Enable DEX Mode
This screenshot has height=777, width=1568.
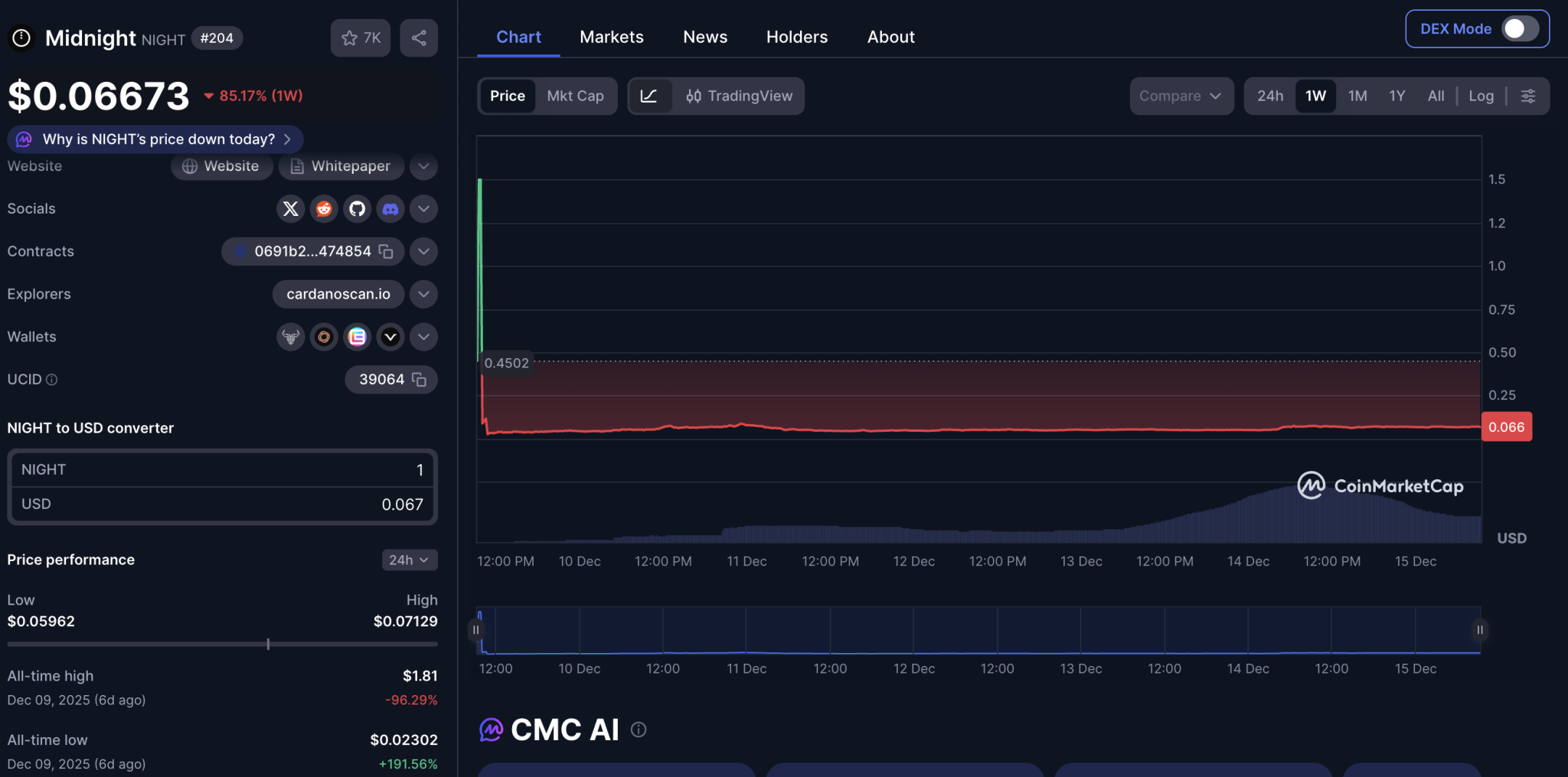click(1521, 28)
